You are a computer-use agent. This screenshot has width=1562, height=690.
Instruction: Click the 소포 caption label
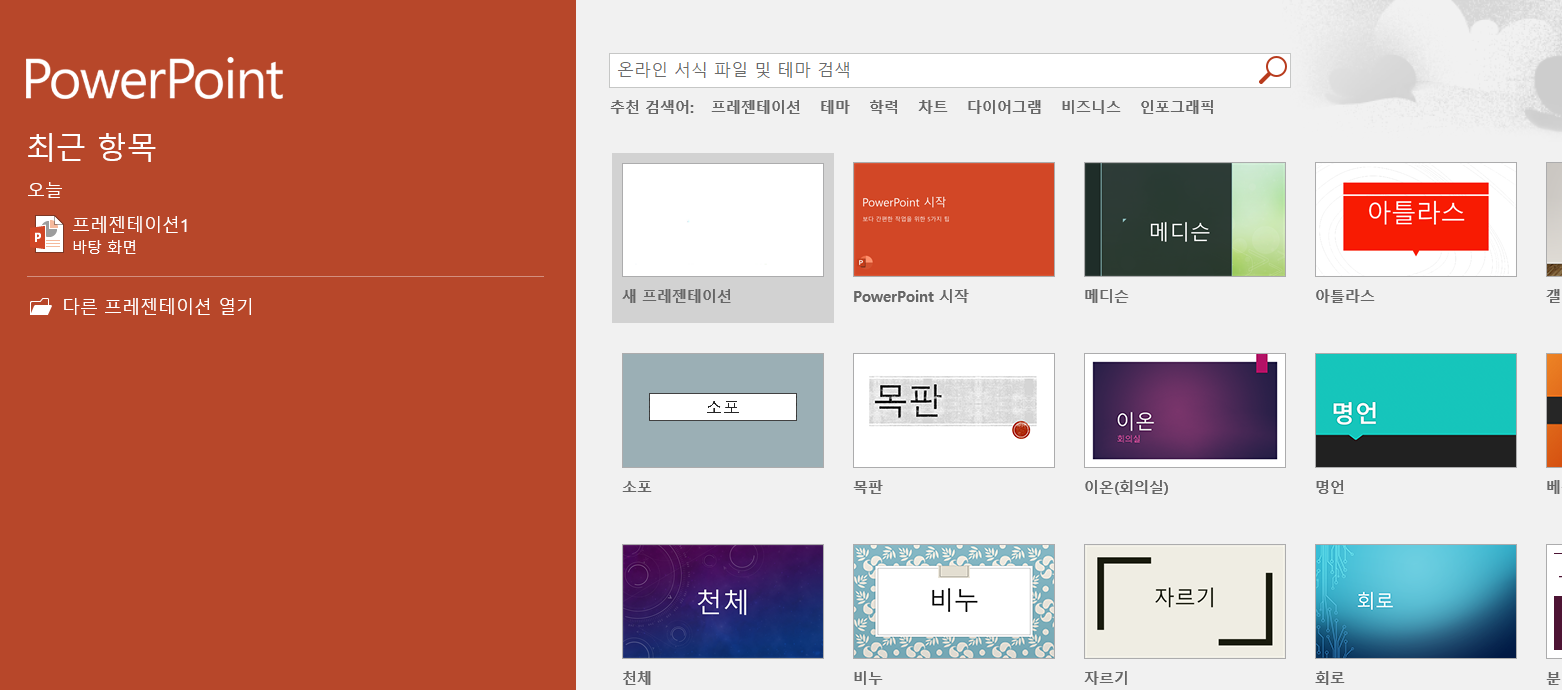tap(637, 487)
